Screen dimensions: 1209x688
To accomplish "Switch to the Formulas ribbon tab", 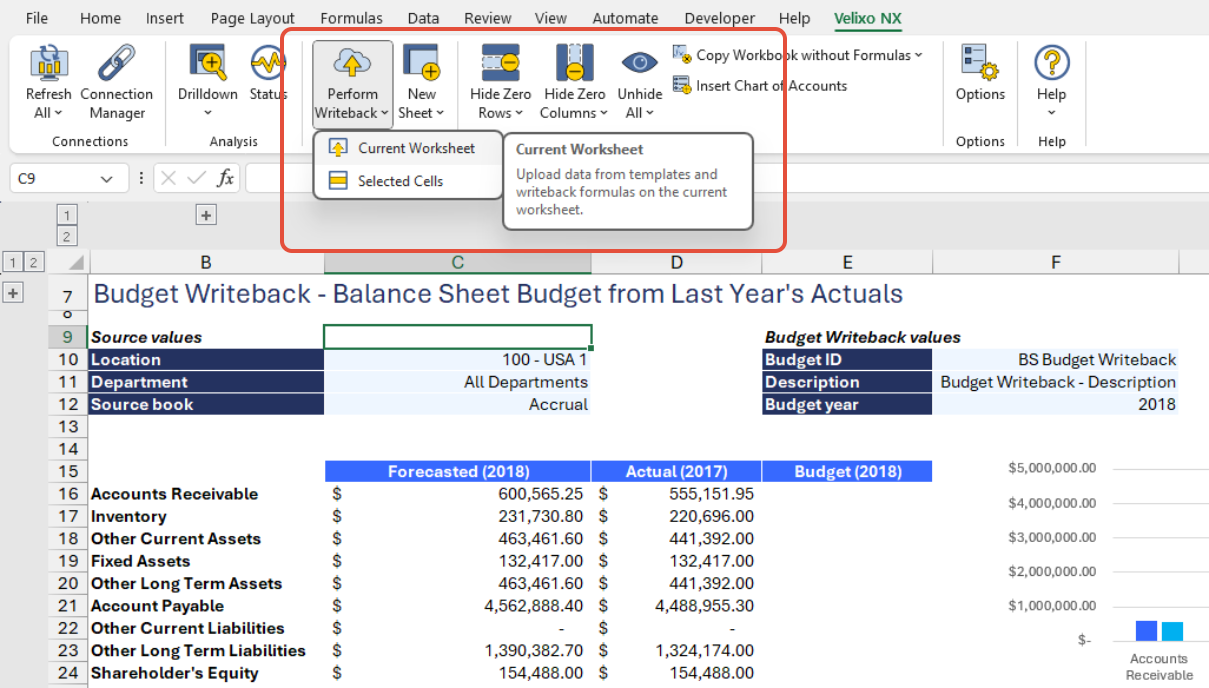I will [351, 18].
